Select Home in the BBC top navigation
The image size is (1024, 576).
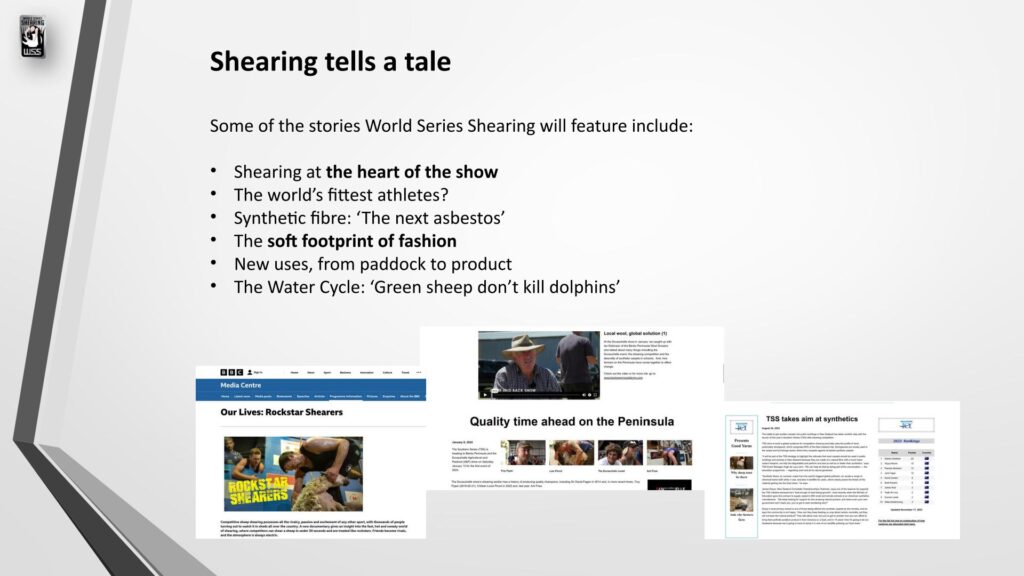[x=295, y=371]
